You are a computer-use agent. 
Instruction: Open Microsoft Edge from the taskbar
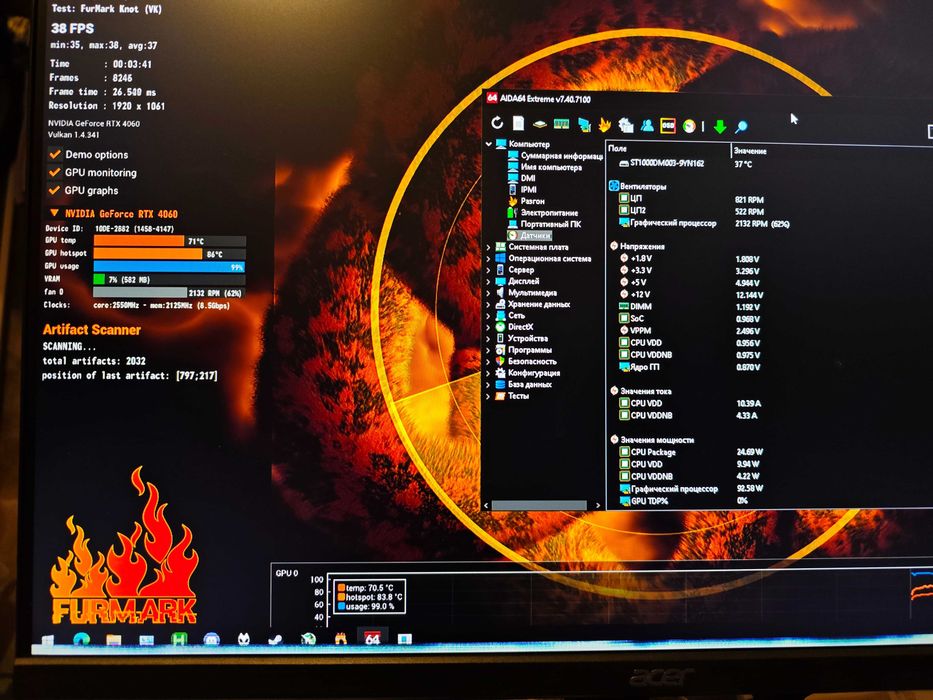82,640
